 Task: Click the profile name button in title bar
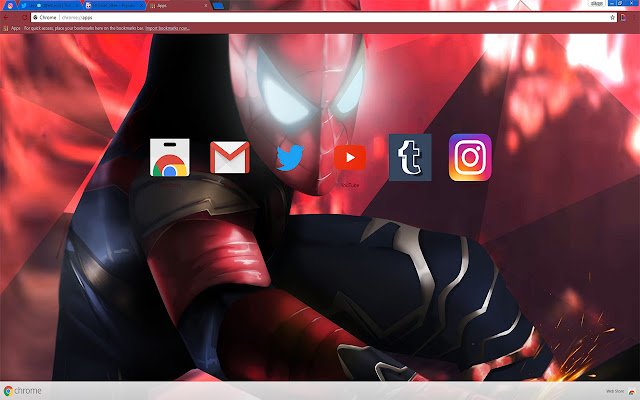point(597,4)
